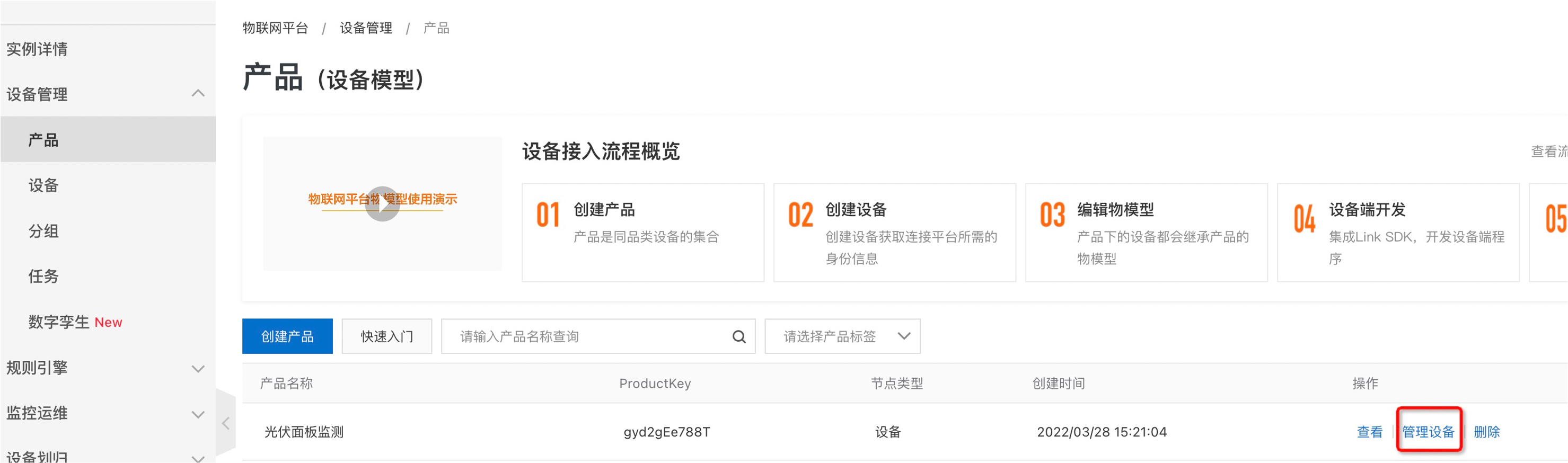Click 物联网平台 in the breadcrumb
This screenshot has height=463, width=1568.
coord(275,28)
